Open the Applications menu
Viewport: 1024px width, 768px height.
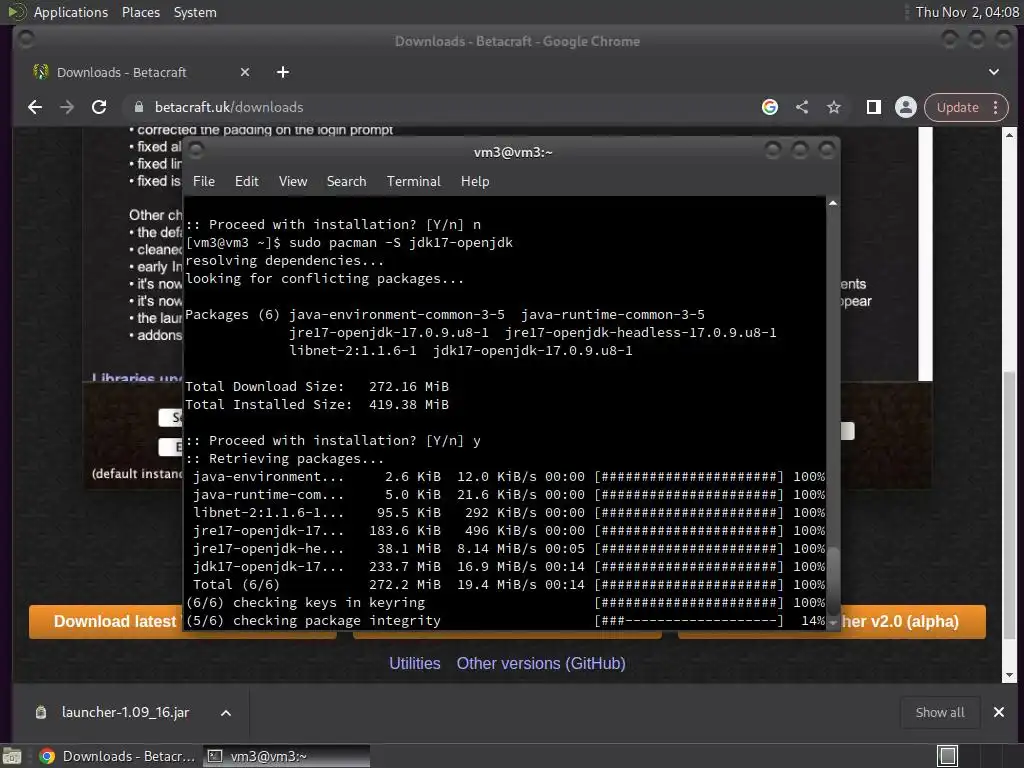(71, 12)
